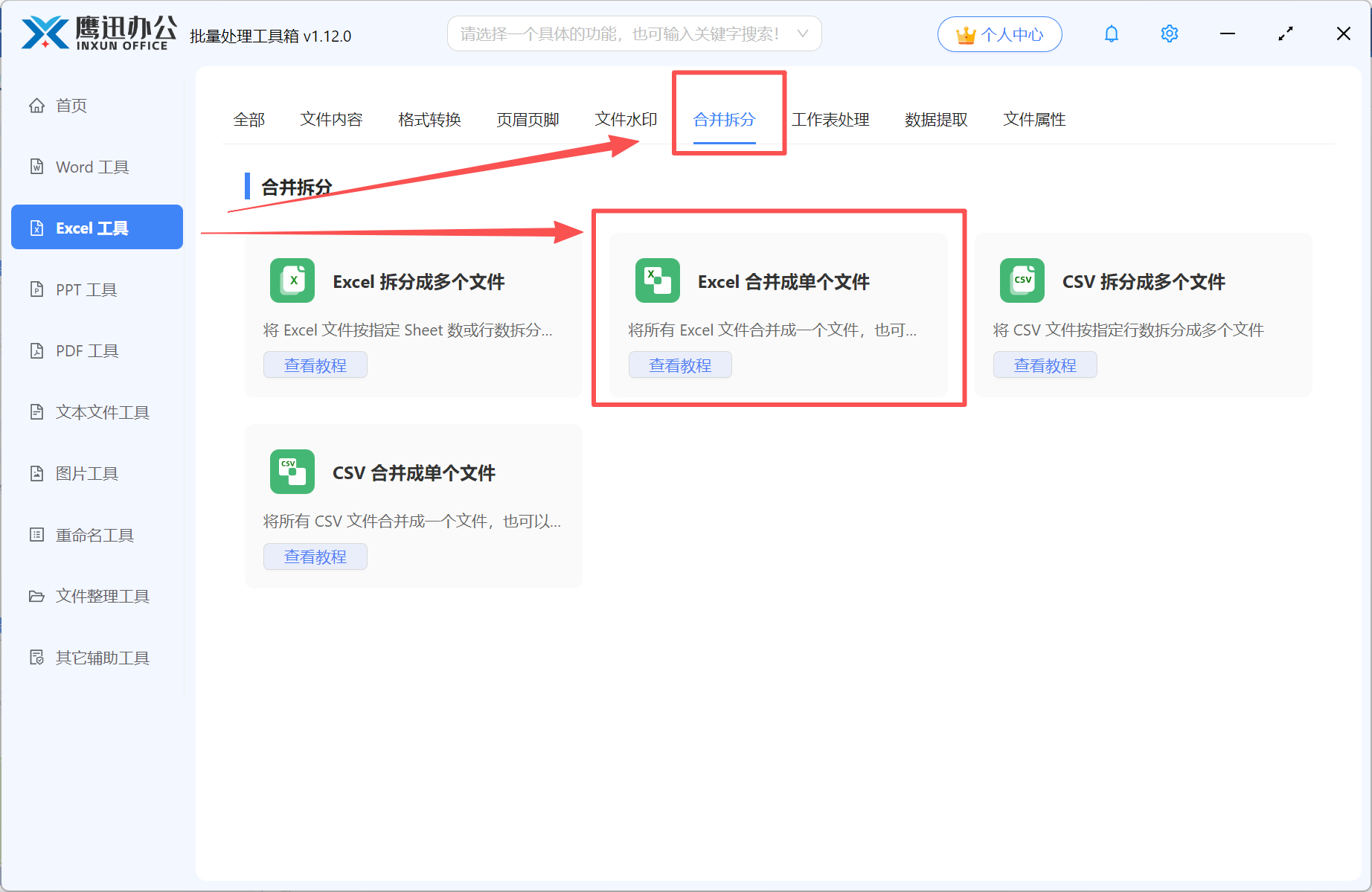The height and width of the screenshot is (892, 1372).
Task: Select 文本文件工具 in the sidebar
Action: (x=100, y=411)
